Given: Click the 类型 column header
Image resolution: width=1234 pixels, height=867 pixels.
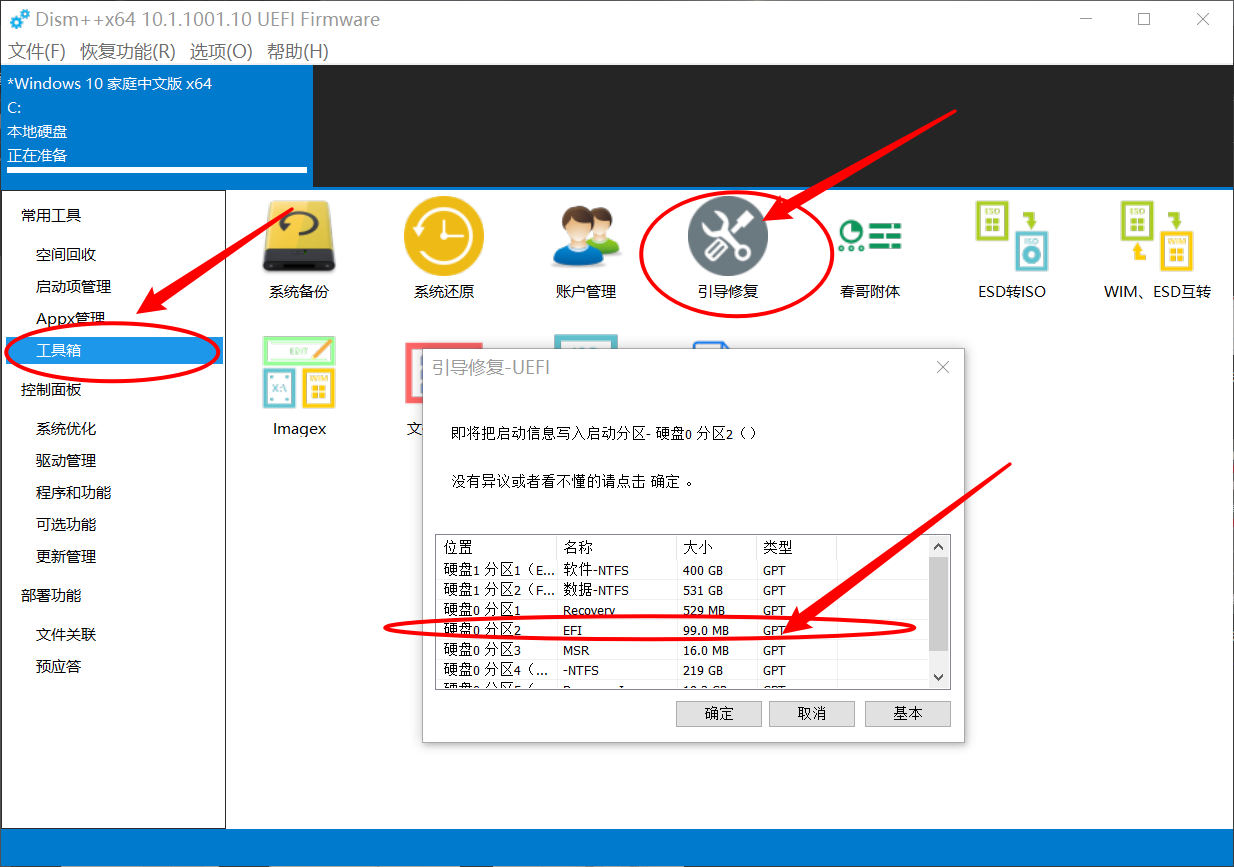Looking at the screenshot, I should [x=797, y=548].
